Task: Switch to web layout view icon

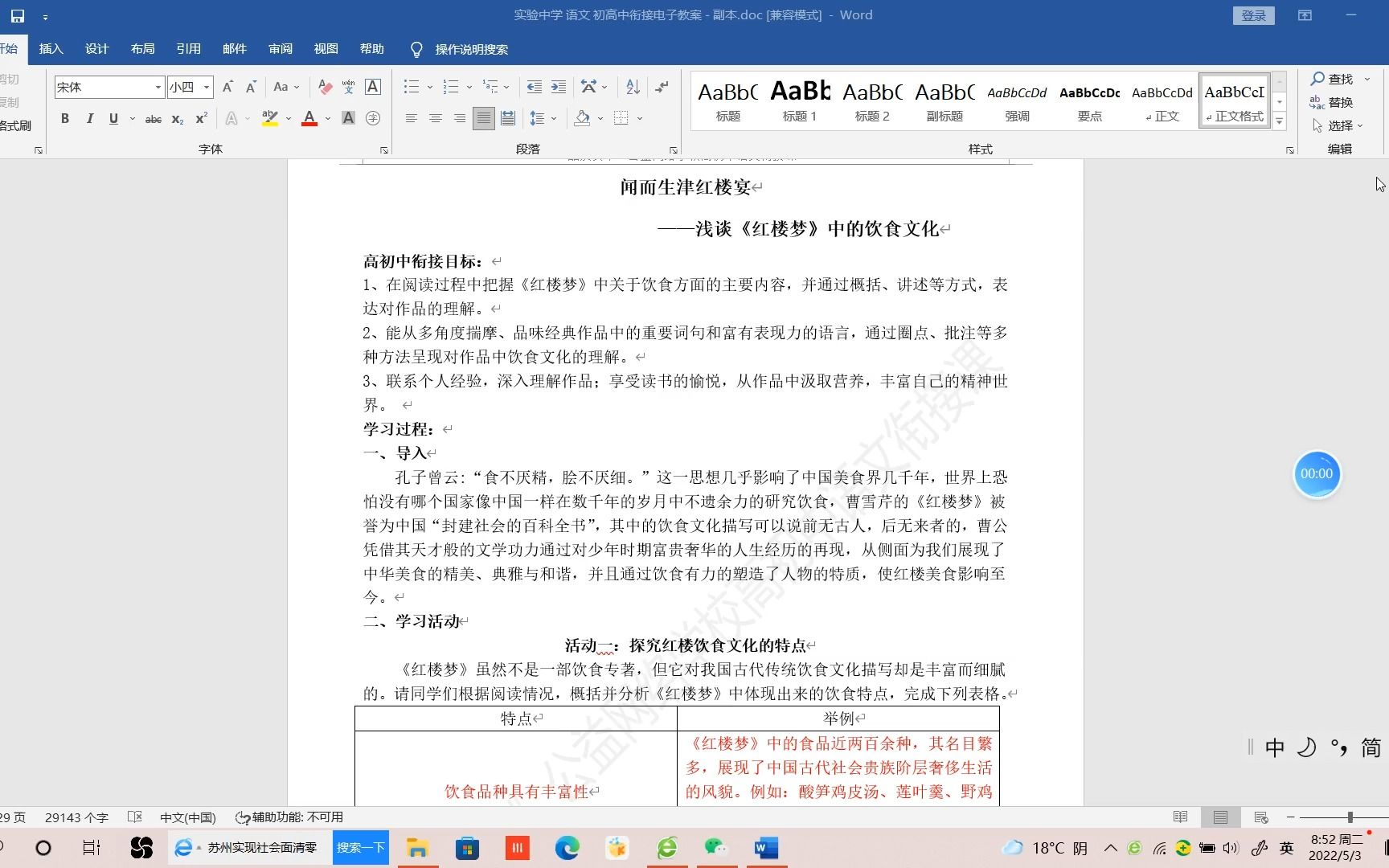Action: (x=1261, y=817)
